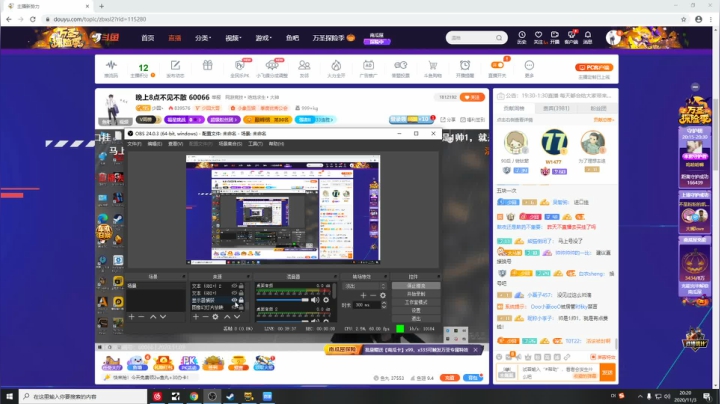Go to 直播 in Douyu navigation

[x=174, y=38]
